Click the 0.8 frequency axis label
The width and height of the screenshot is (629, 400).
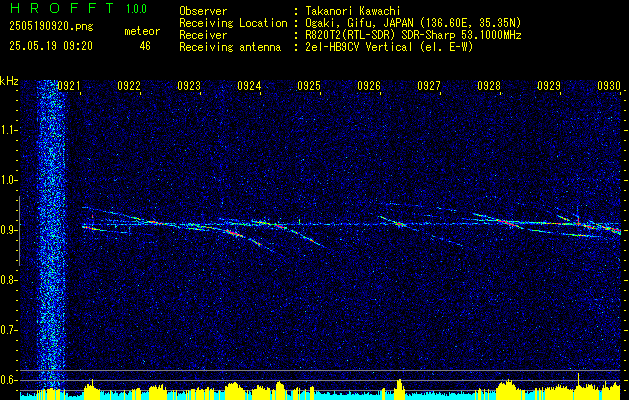click(7, 280)
